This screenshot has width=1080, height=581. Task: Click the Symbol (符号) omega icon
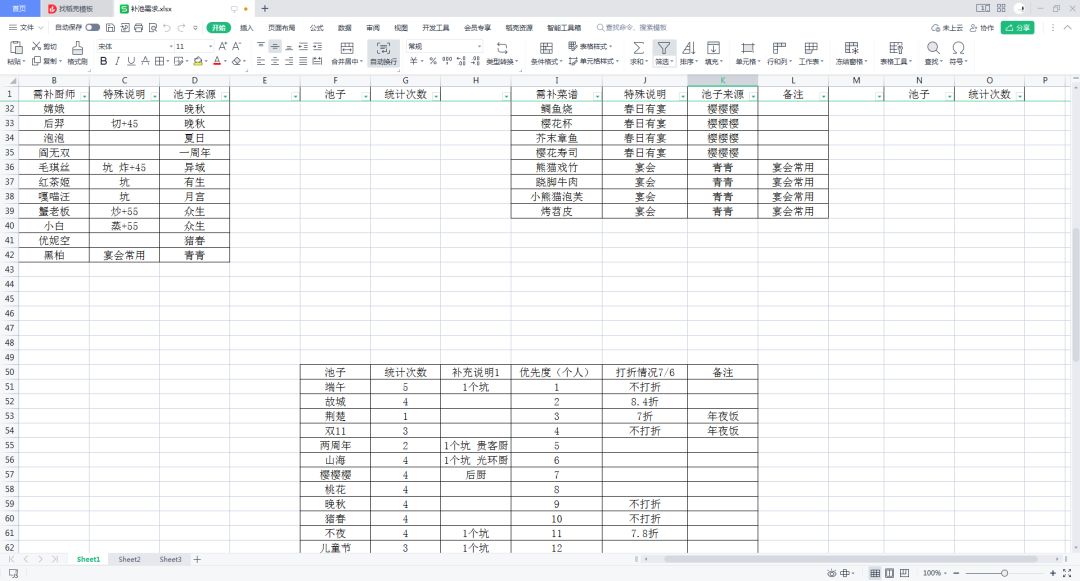pos(957,48)
